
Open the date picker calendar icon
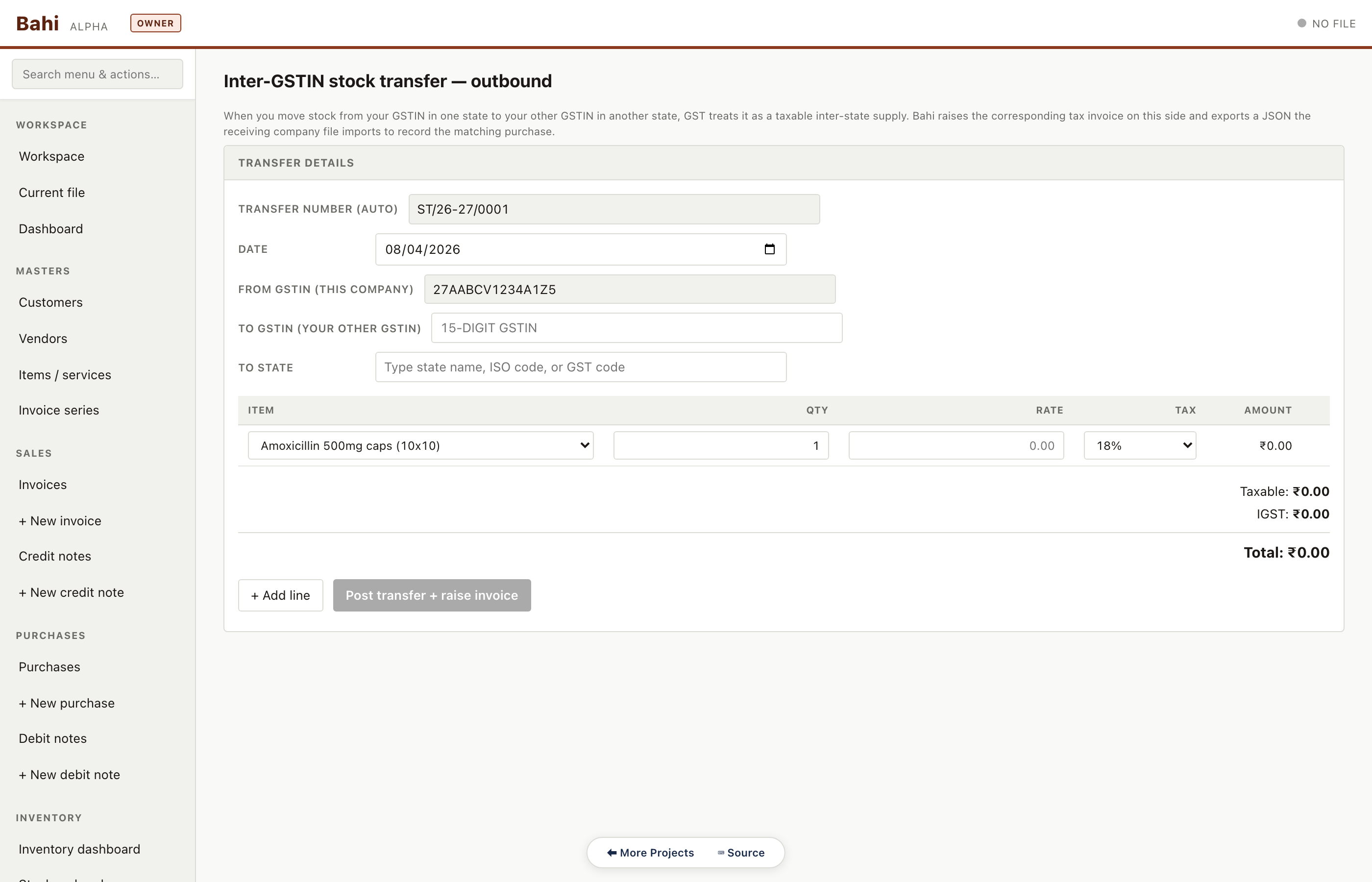[x=769, y=249]
